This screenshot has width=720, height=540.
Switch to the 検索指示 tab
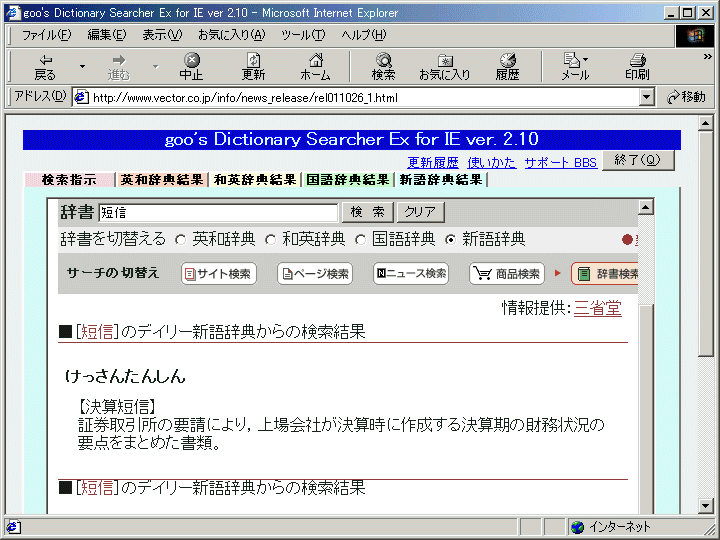point(69,180)
